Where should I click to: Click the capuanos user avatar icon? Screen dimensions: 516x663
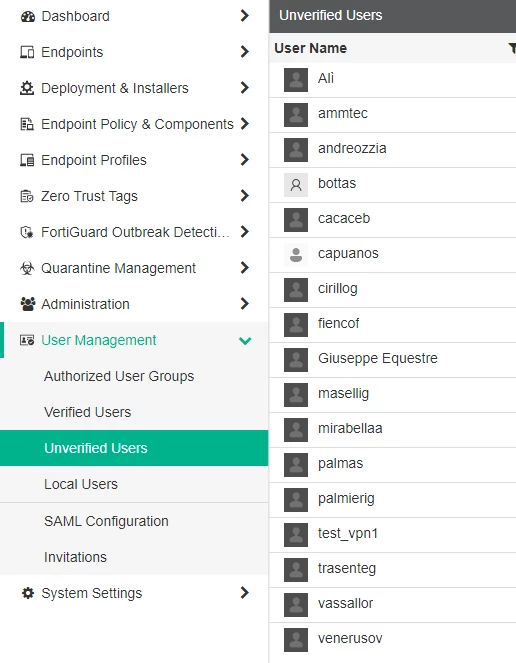click(x=296, y=255)
